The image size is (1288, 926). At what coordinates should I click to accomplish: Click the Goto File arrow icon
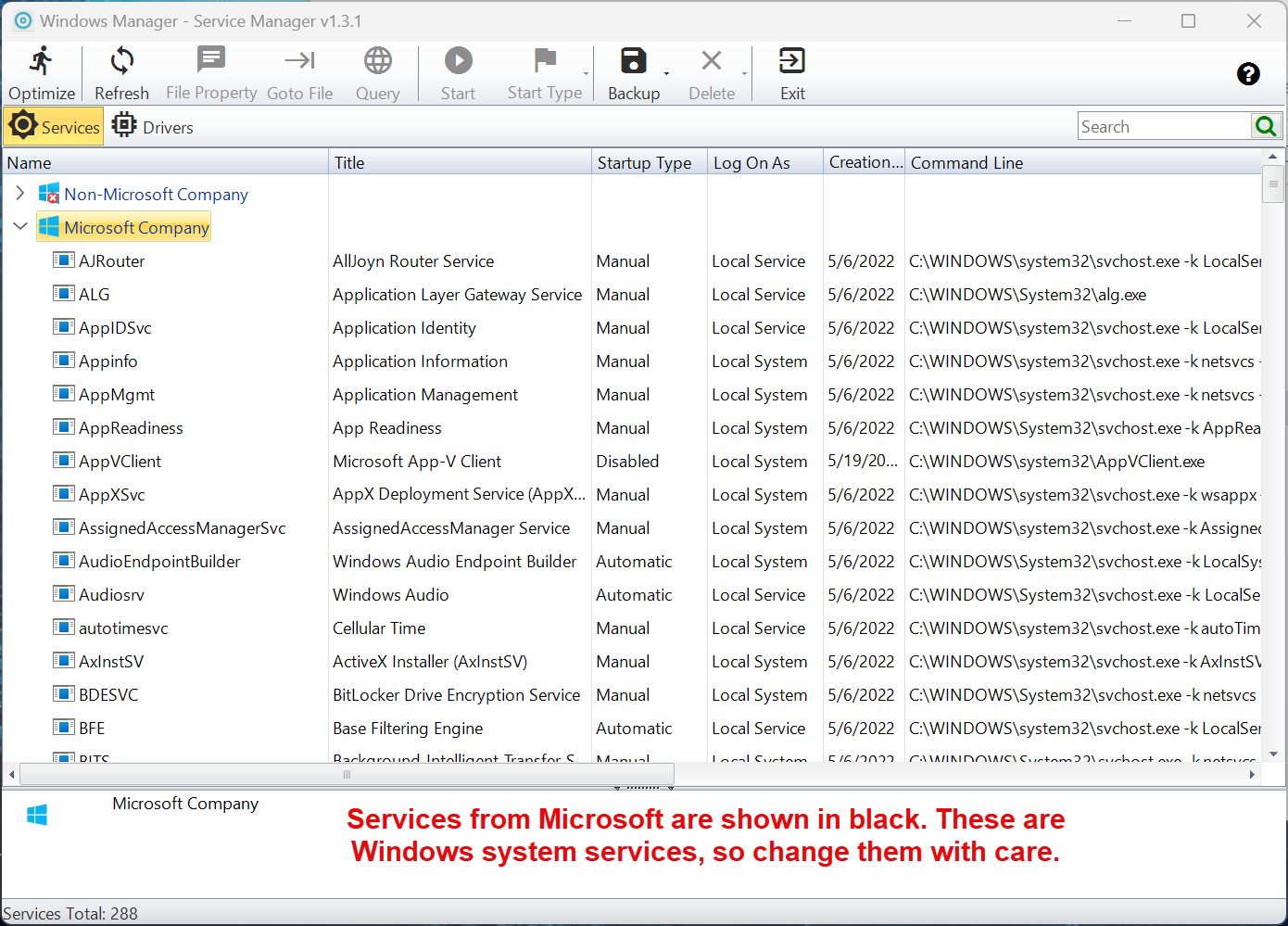tap(300, 61)
